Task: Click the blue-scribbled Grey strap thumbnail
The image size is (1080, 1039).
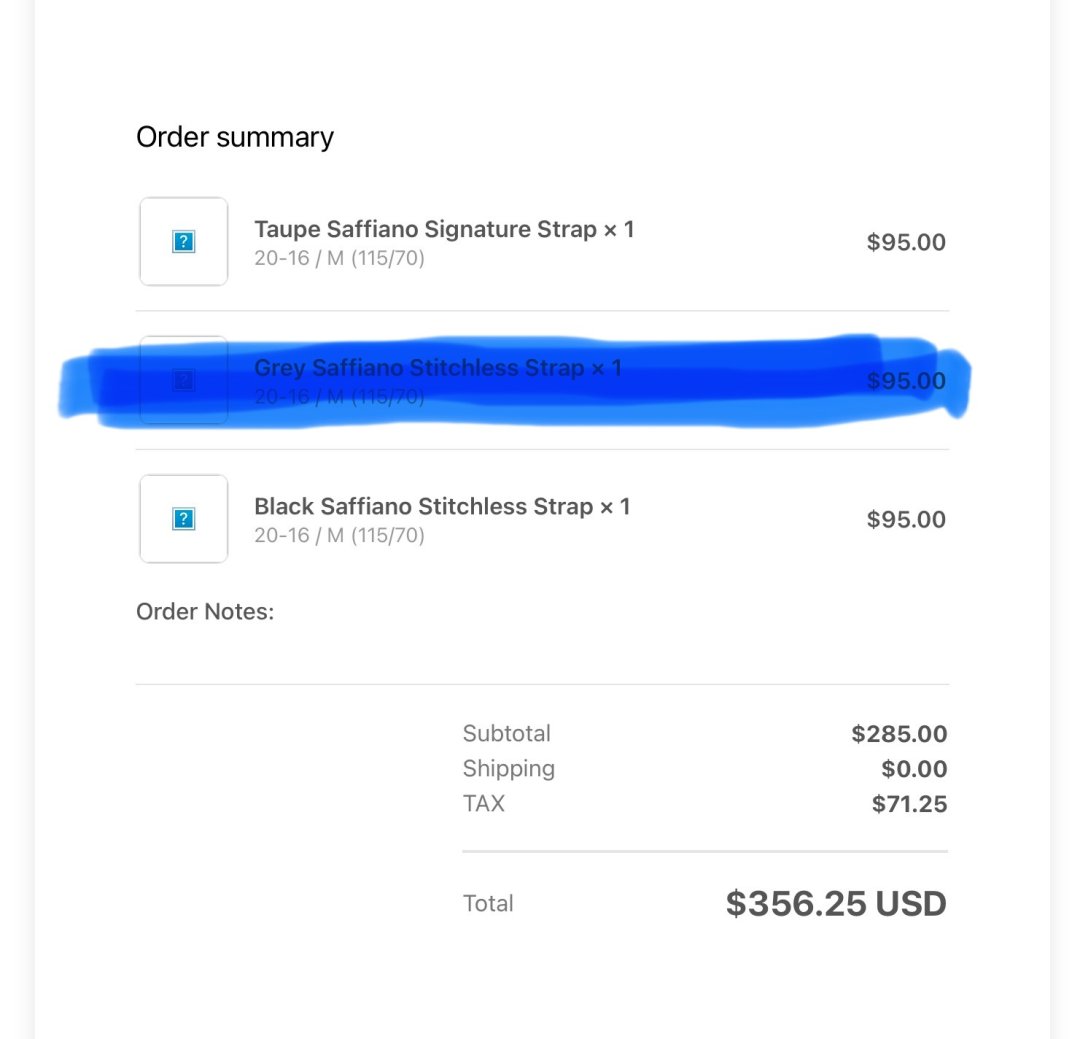Action: pyautogui.click(x=183, y=380)
